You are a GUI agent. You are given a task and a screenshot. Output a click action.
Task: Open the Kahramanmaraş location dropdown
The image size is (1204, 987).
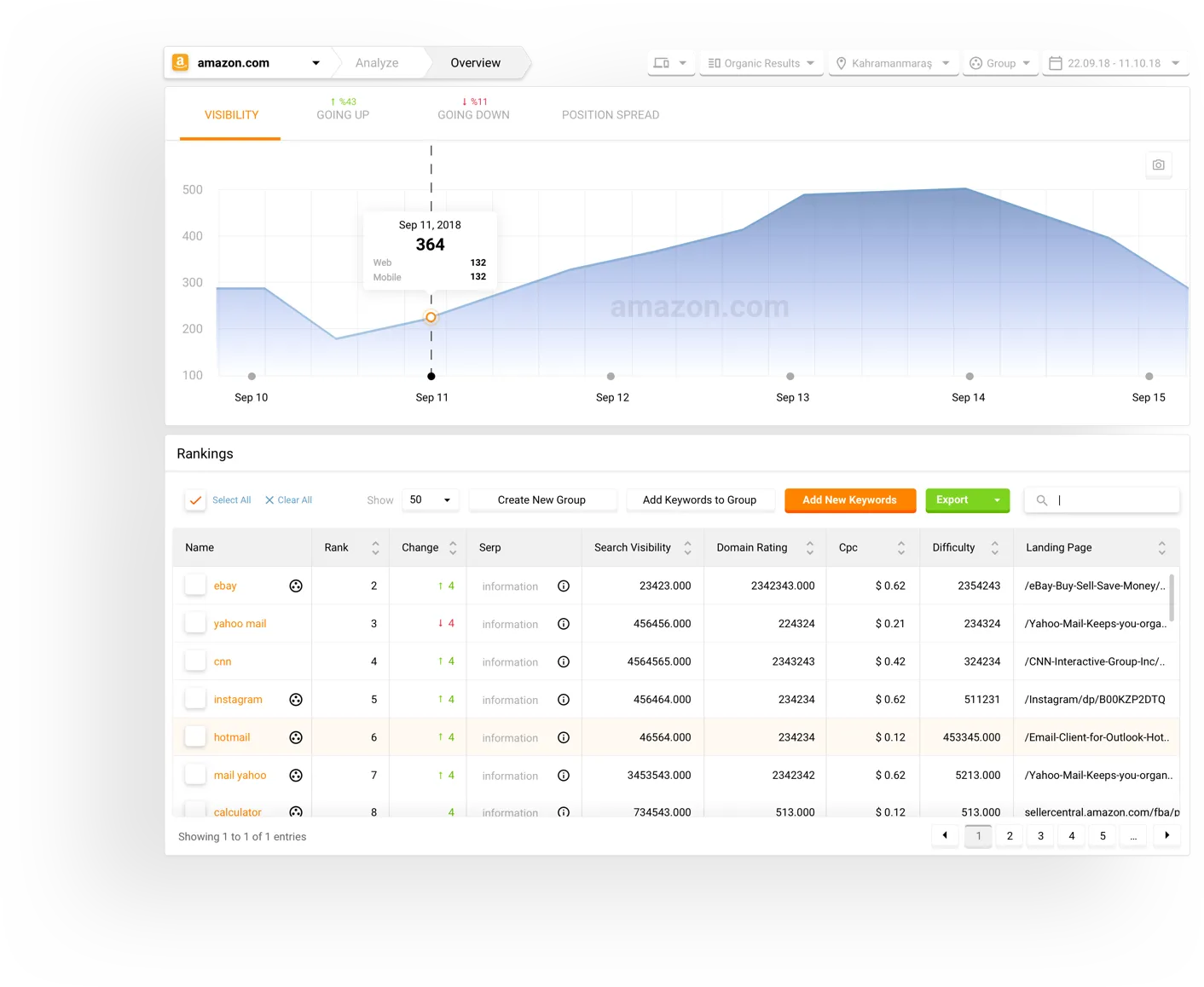[894, 63]
